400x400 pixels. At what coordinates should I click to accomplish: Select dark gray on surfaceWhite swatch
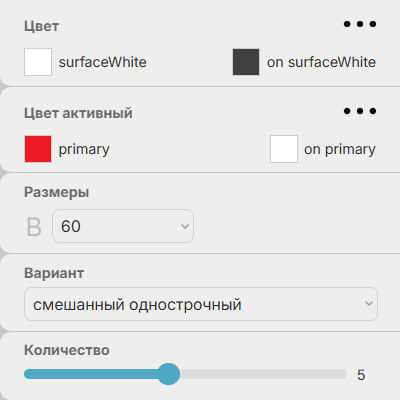pyautogui.click(x=246, y=62)
